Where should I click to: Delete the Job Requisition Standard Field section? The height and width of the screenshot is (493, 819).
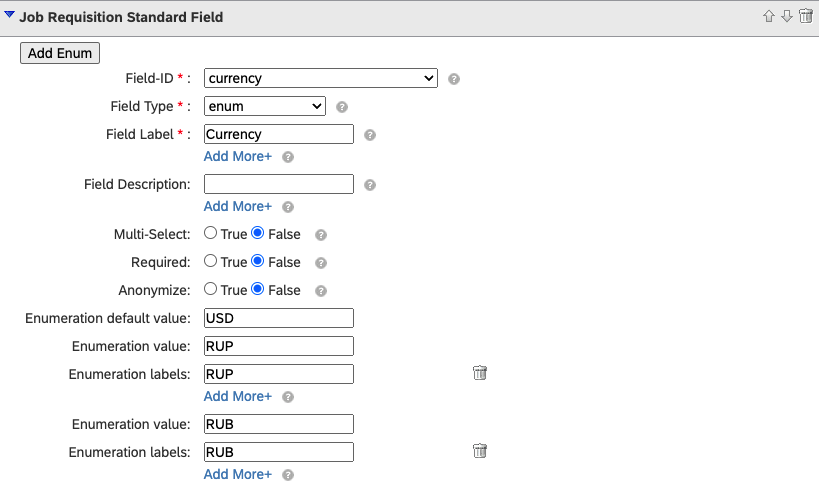(x=806, y=16)
